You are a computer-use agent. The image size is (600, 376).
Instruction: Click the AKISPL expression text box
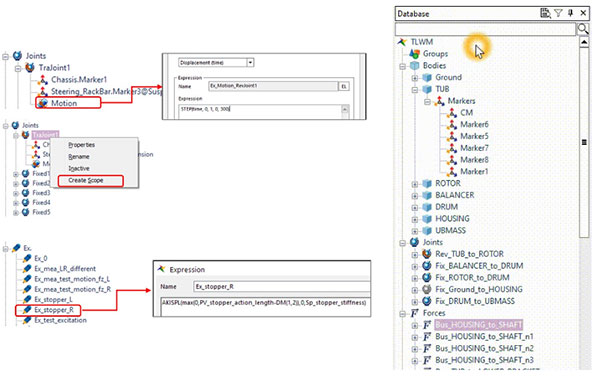[266, 307]
